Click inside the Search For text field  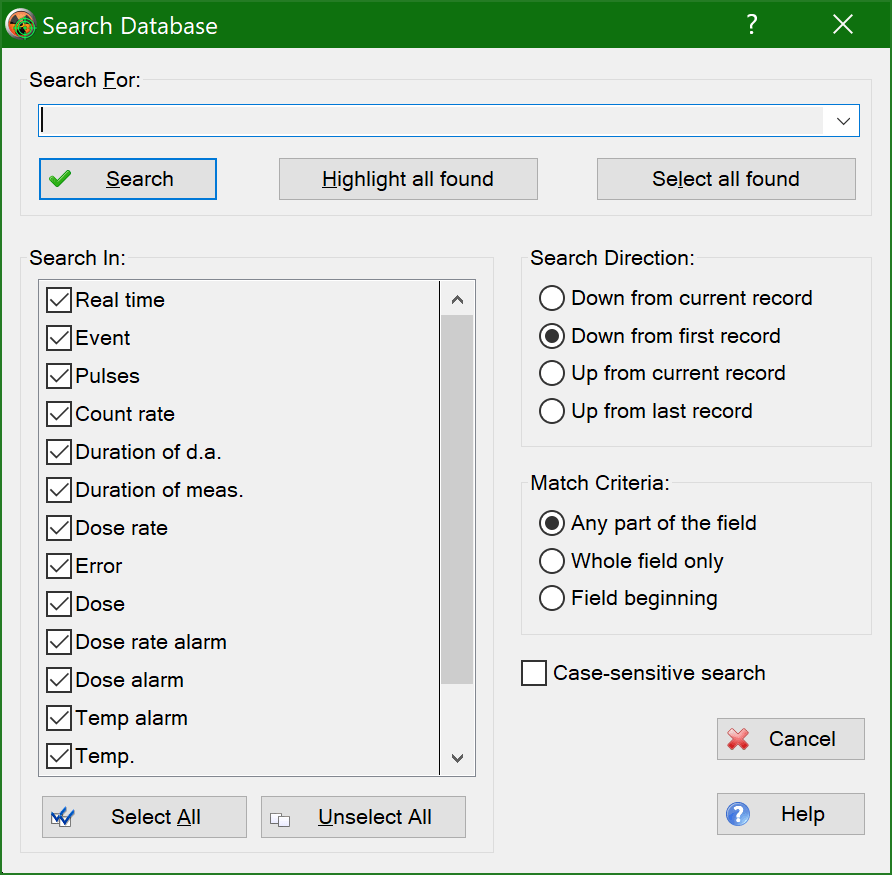(x=431, y=121)
